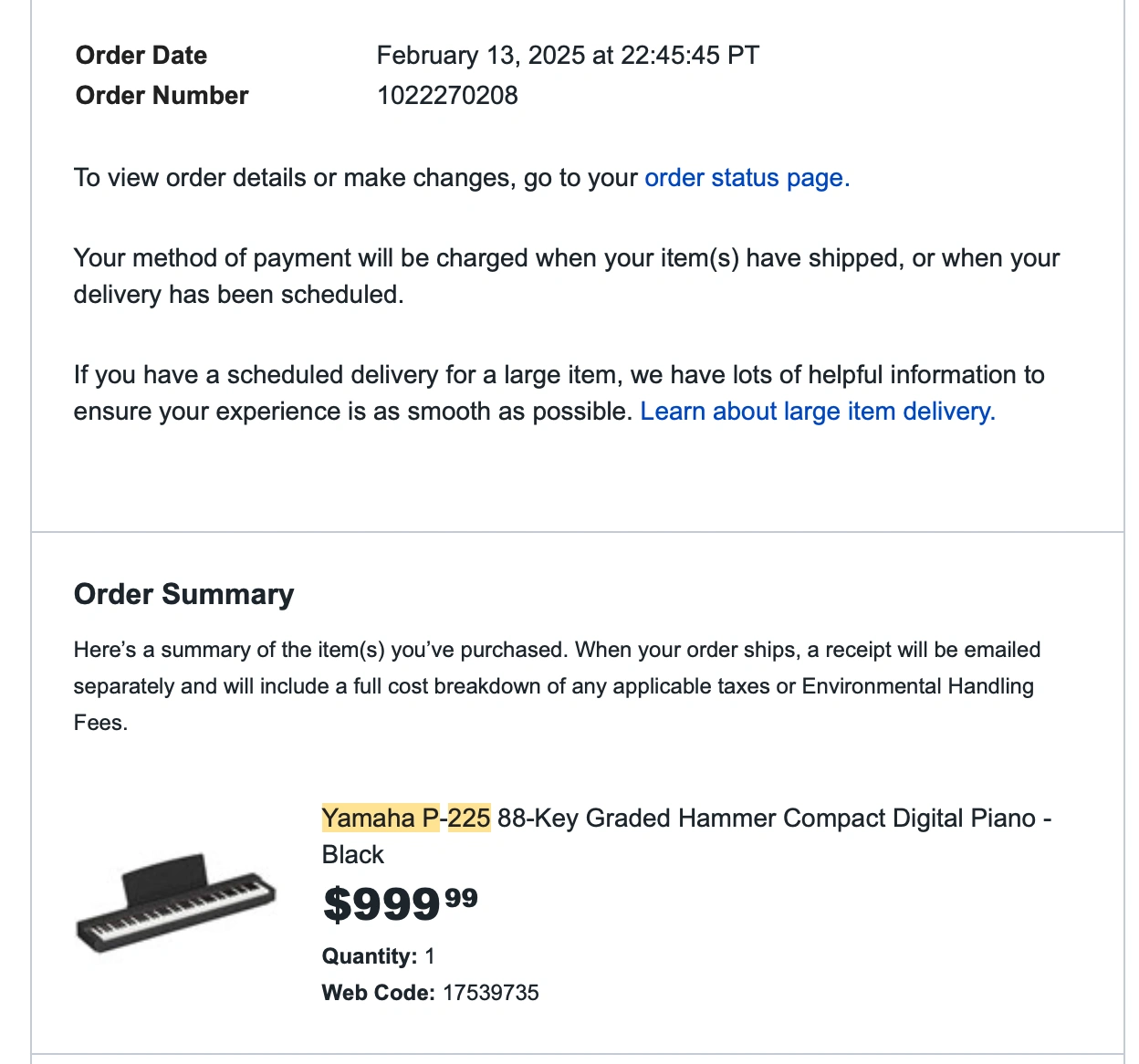This screenshot has height=1064, width=1139.
Task: Click the word Black in product title
Action: point(352,855)
